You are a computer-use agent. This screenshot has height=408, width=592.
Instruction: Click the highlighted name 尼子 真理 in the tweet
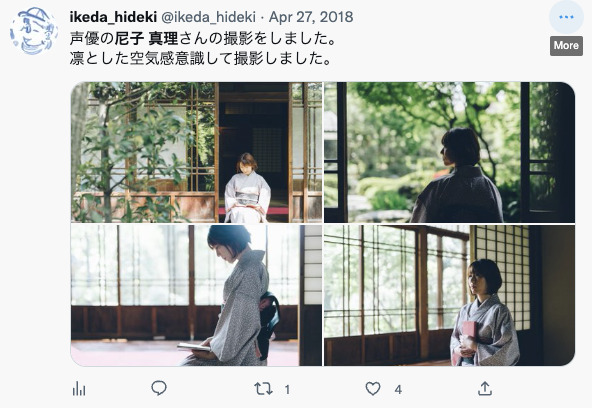tap(146, 38)
